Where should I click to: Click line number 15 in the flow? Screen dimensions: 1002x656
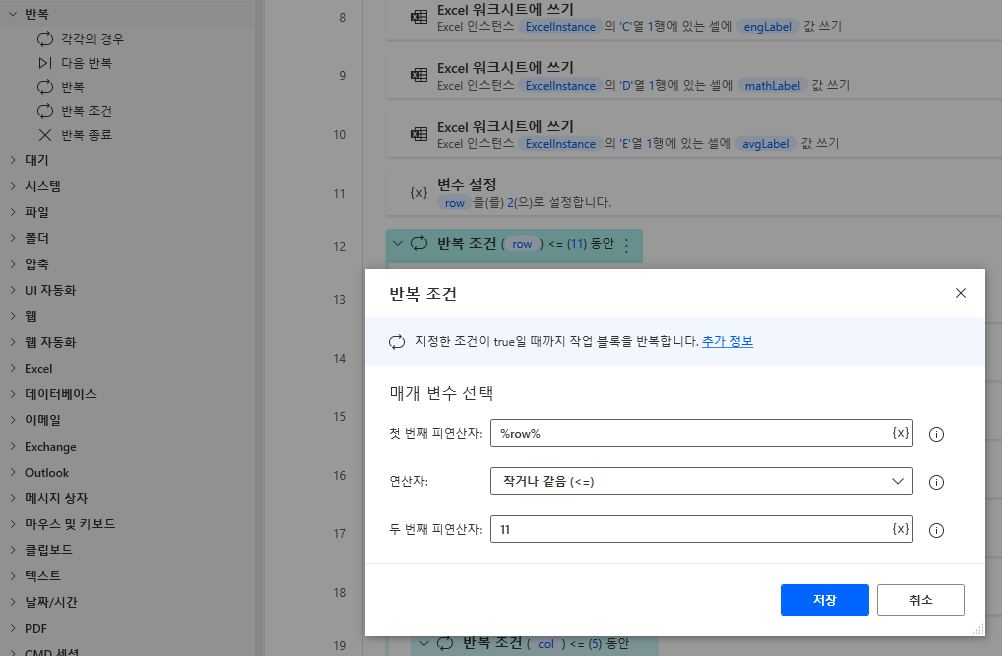[339, 416]
